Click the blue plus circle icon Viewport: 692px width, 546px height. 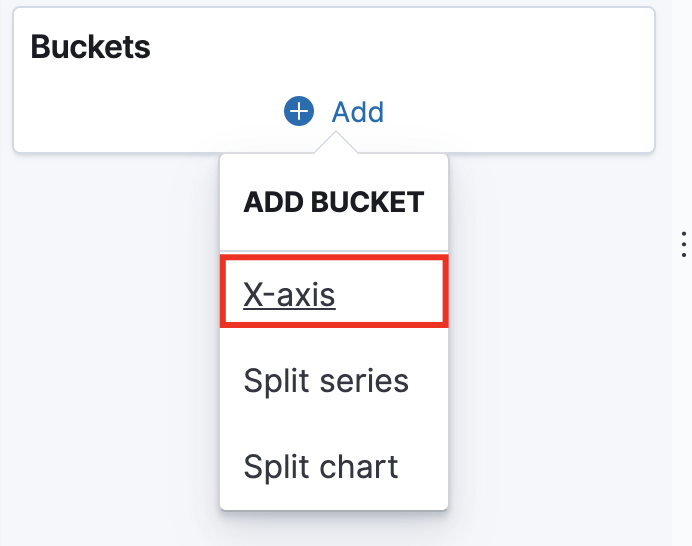(299, 111)
